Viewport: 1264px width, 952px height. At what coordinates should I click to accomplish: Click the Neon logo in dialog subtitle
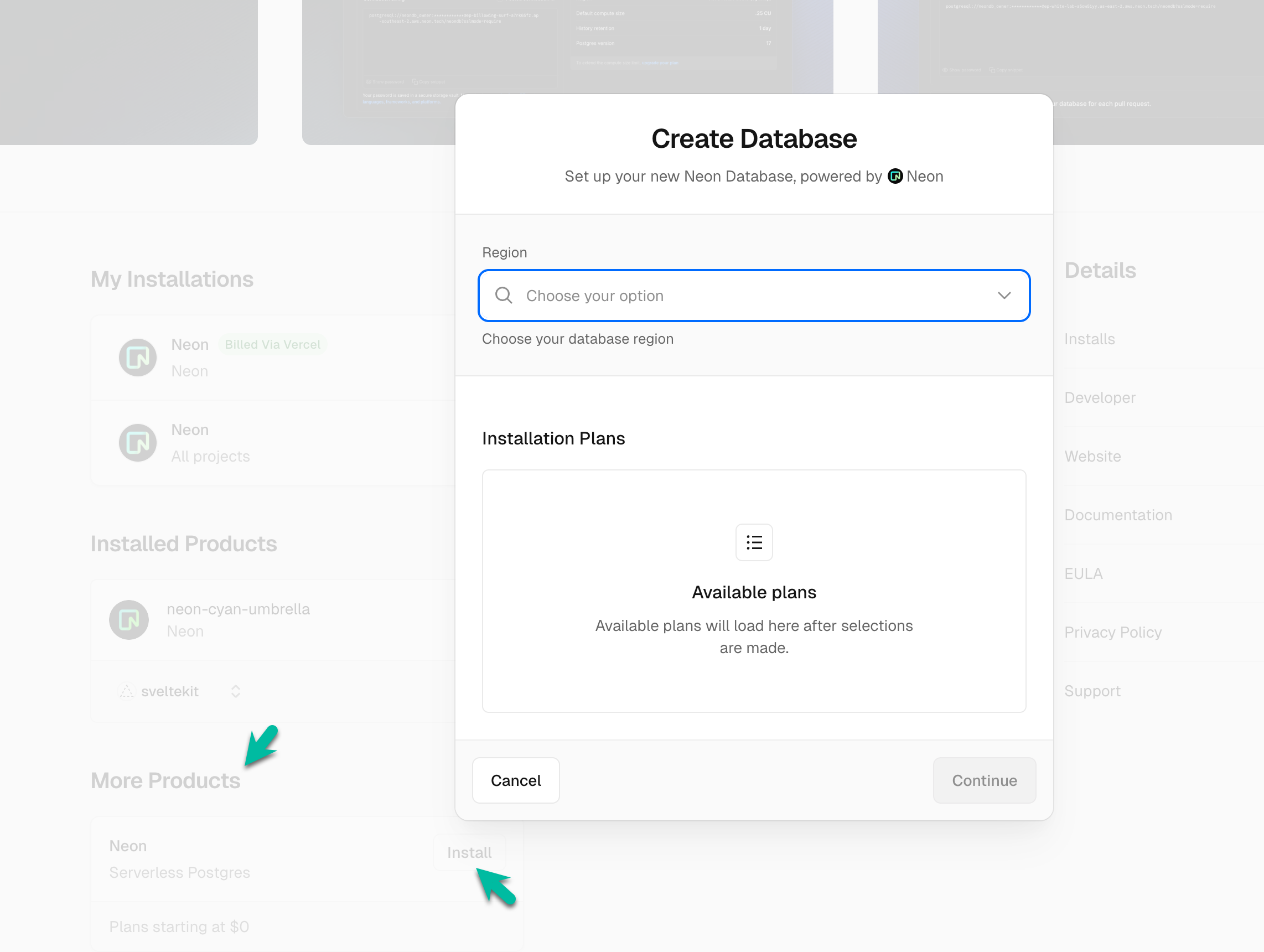point(895,176)
